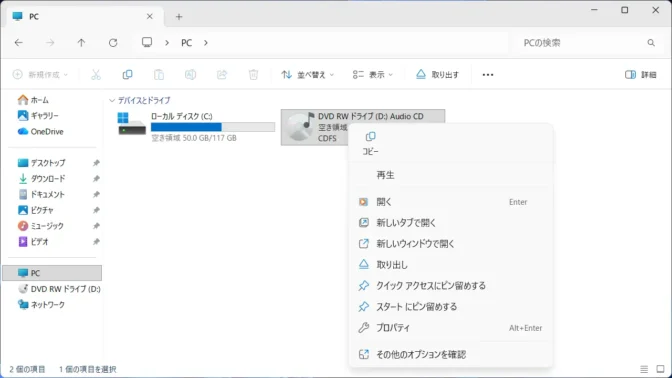
Task: Click the Copy toolbar icon
Action: point(127,75)
